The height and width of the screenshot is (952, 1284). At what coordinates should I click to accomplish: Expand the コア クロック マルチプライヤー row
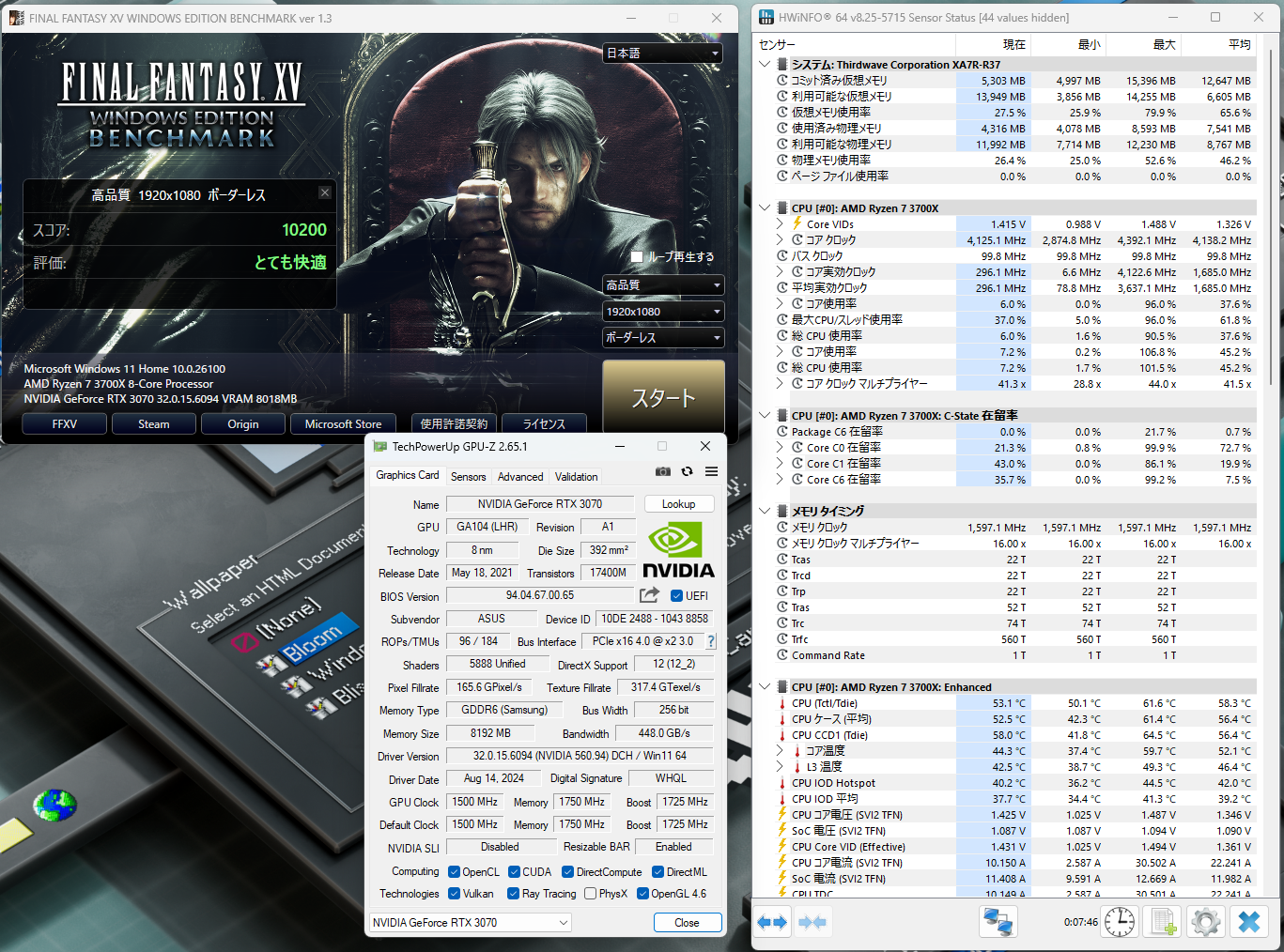pos(780,383)
